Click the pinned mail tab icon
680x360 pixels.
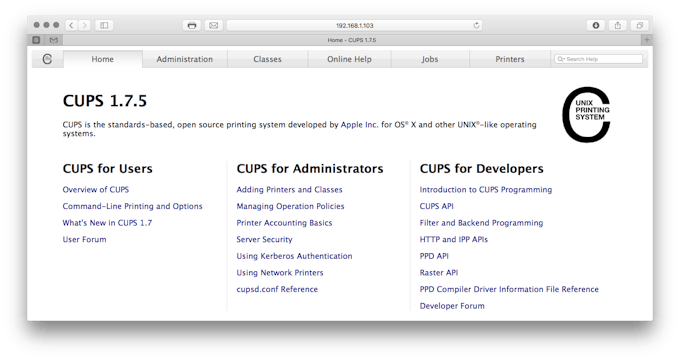point(54,40)
